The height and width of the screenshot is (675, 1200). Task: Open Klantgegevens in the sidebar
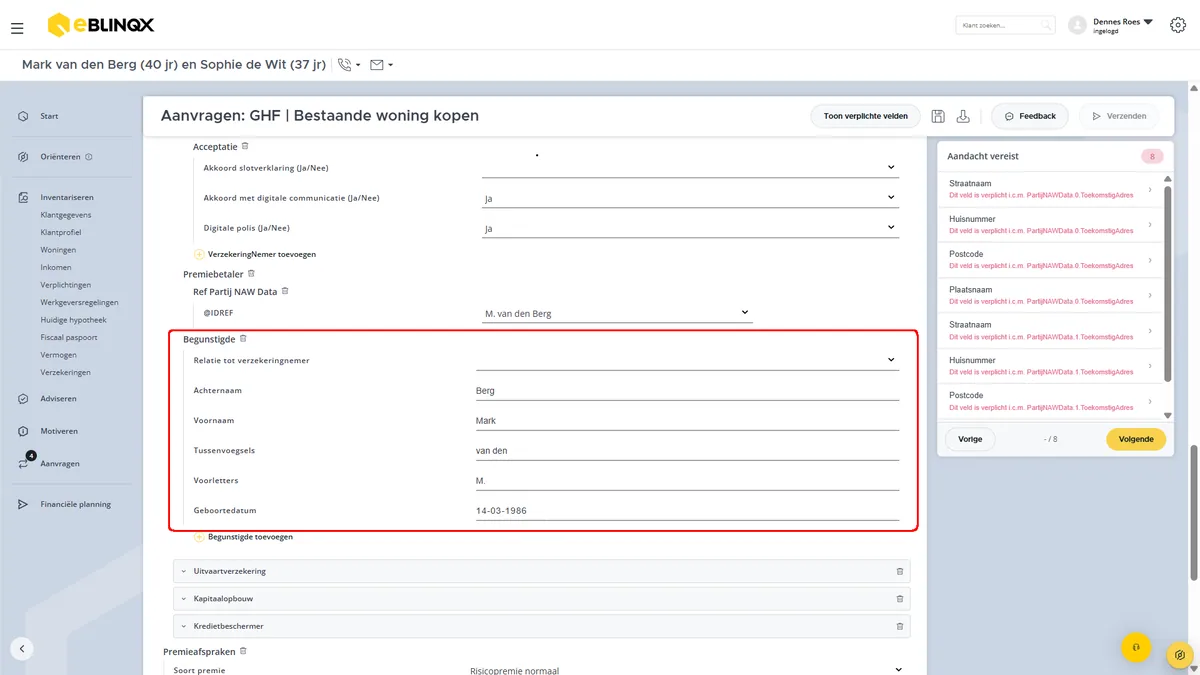coord(66,215)
